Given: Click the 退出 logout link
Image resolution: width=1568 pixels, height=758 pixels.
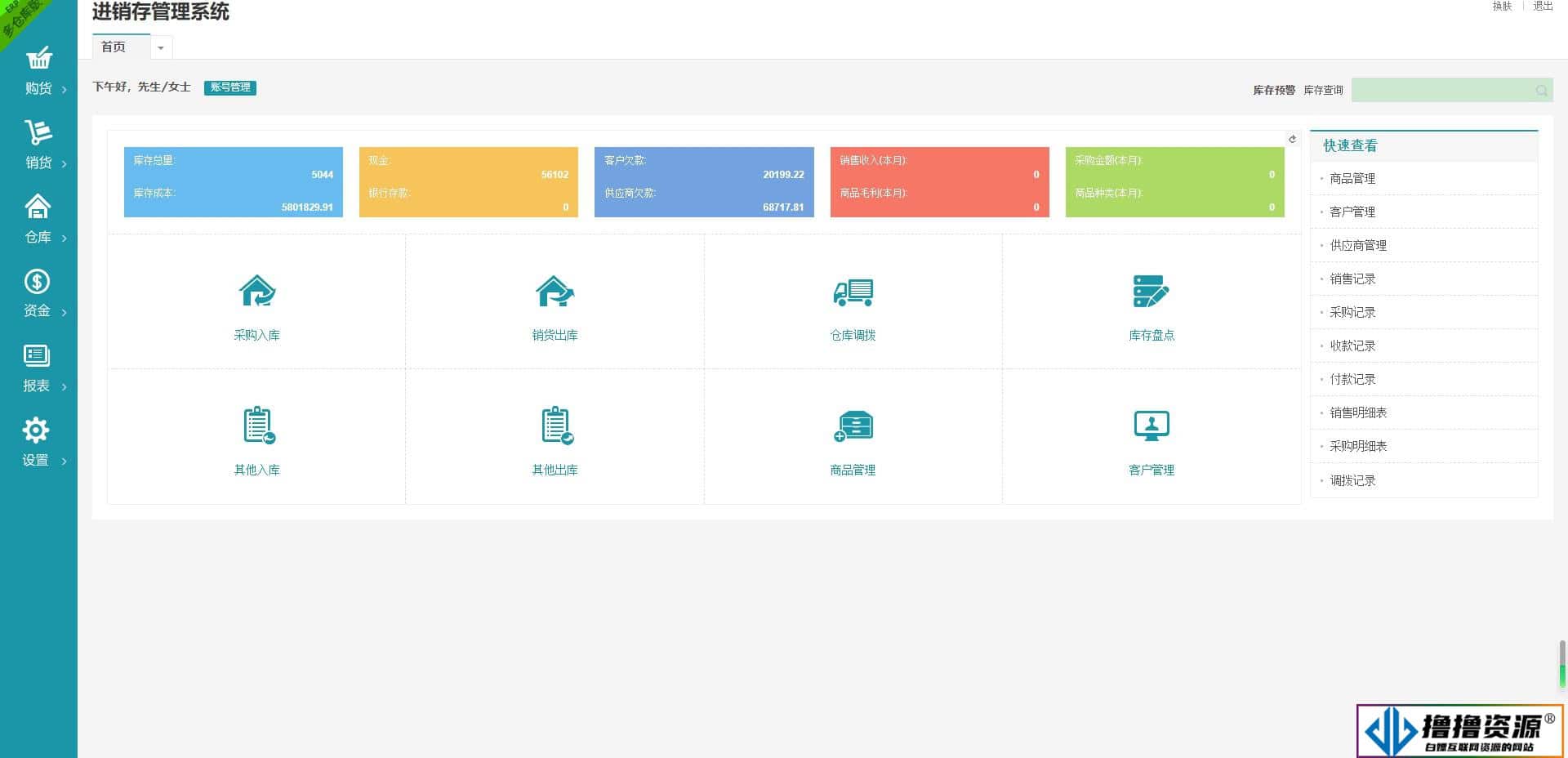Looking at the screenshot, I should [1543, 6].
